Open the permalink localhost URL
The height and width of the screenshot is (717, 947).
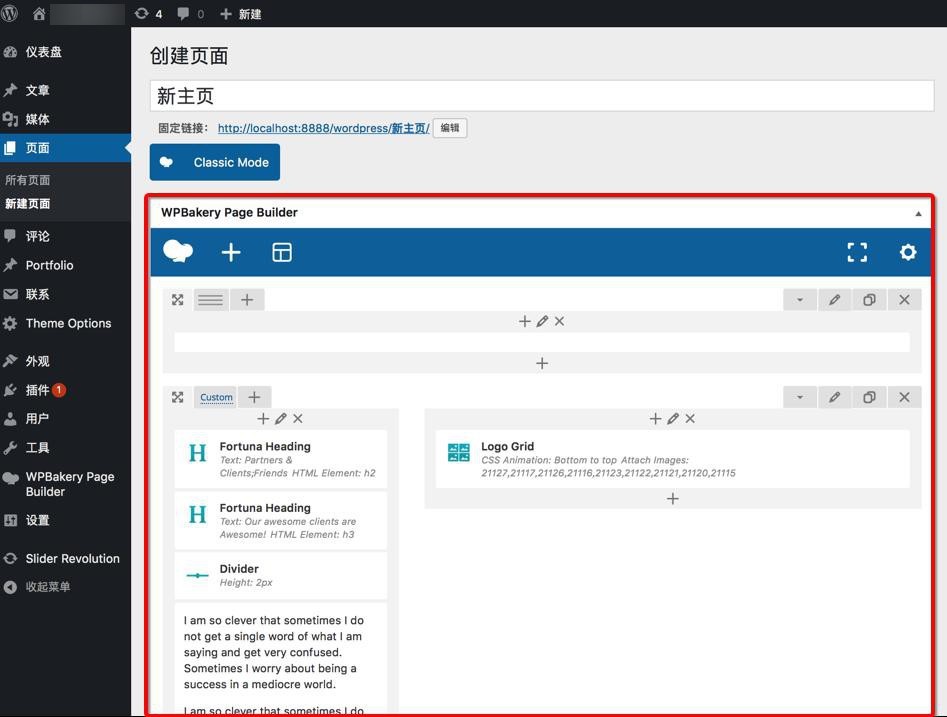(324, 128)
